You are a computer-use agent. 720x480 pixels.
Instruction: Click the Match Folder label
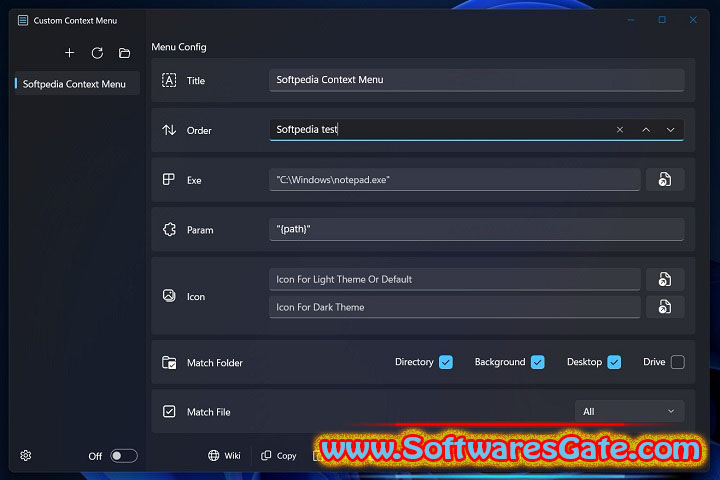pyautogui.click(x=214, y=363)
